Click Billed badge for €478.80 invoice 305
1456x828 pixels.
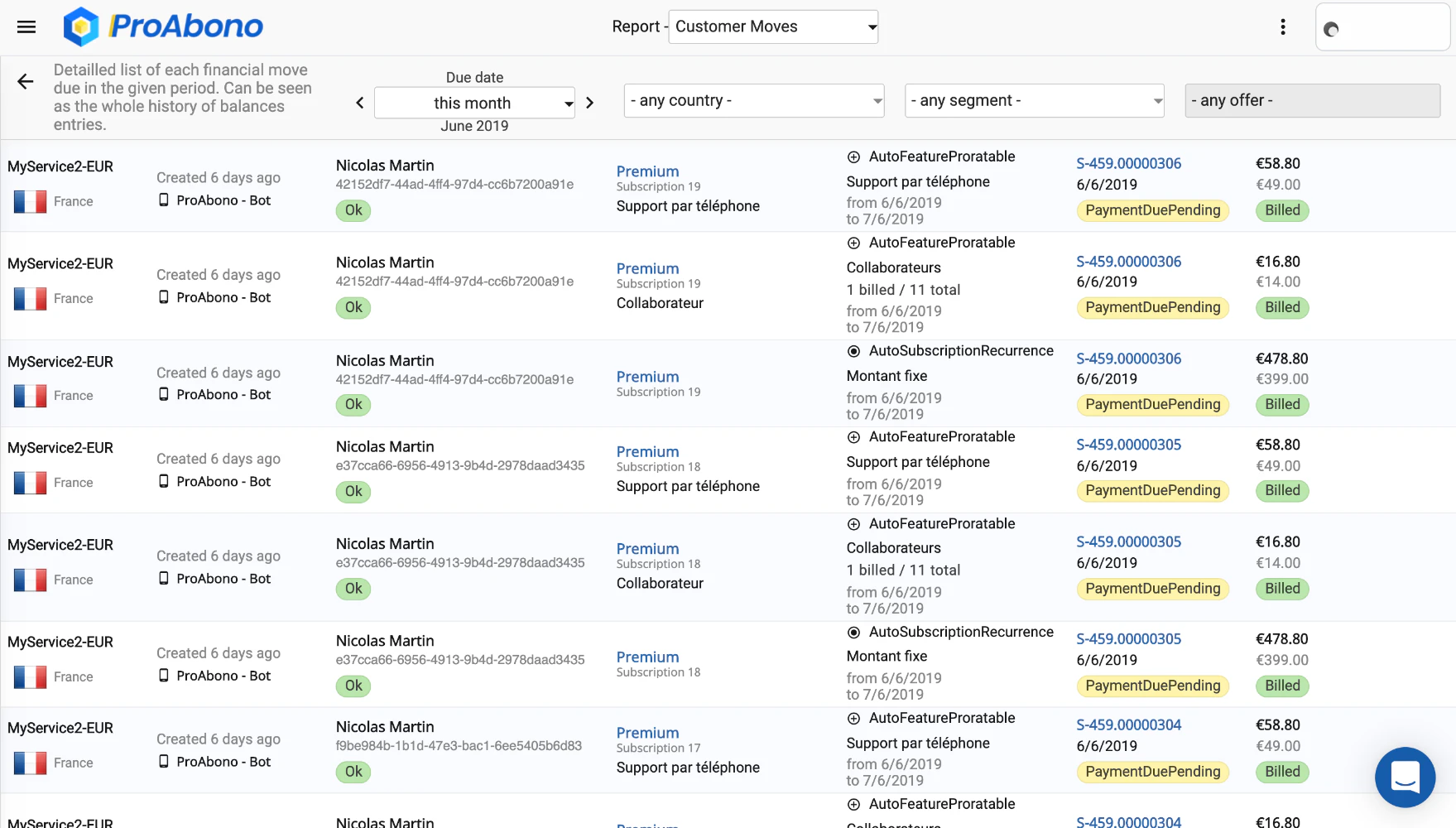coord(1282,686)
